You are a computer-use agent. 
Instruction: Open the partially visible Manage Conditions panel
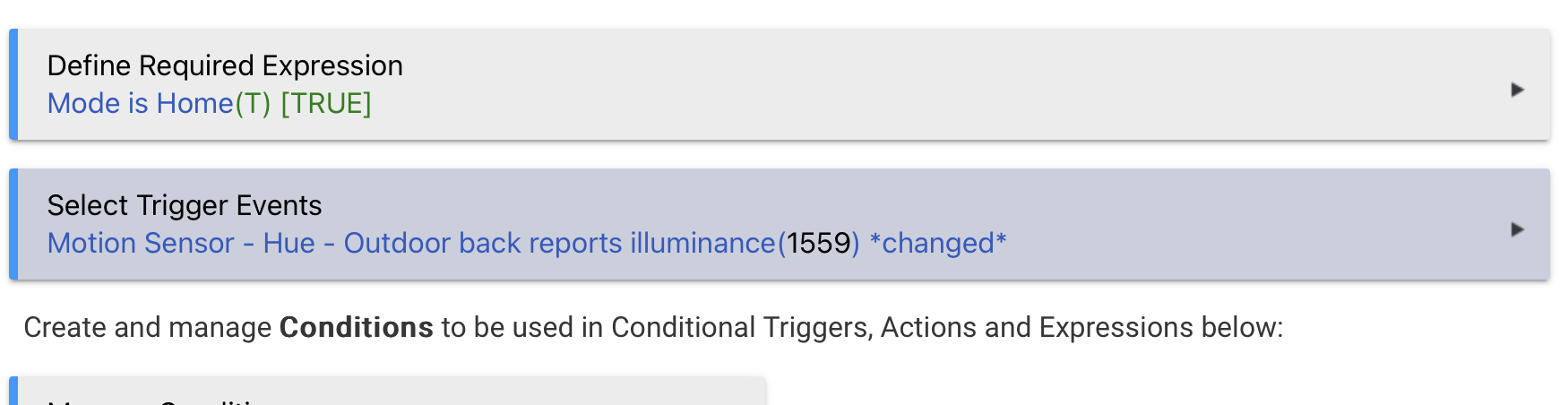[387, 396]
